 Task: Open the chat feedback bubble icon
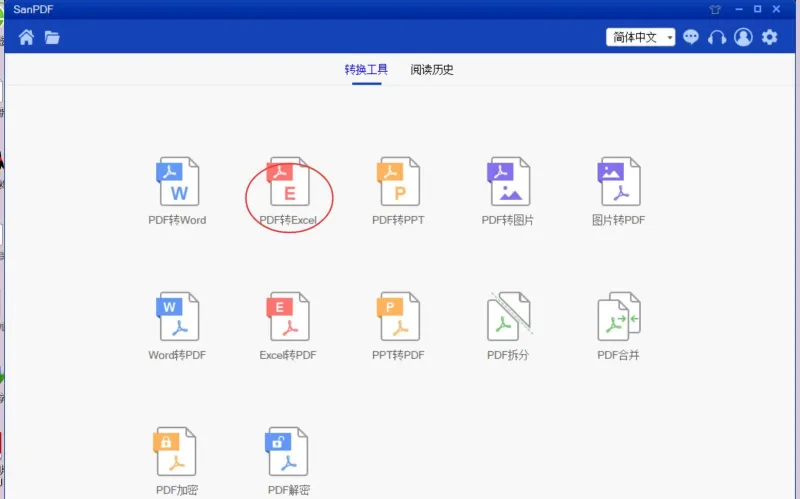pos(691,37)
